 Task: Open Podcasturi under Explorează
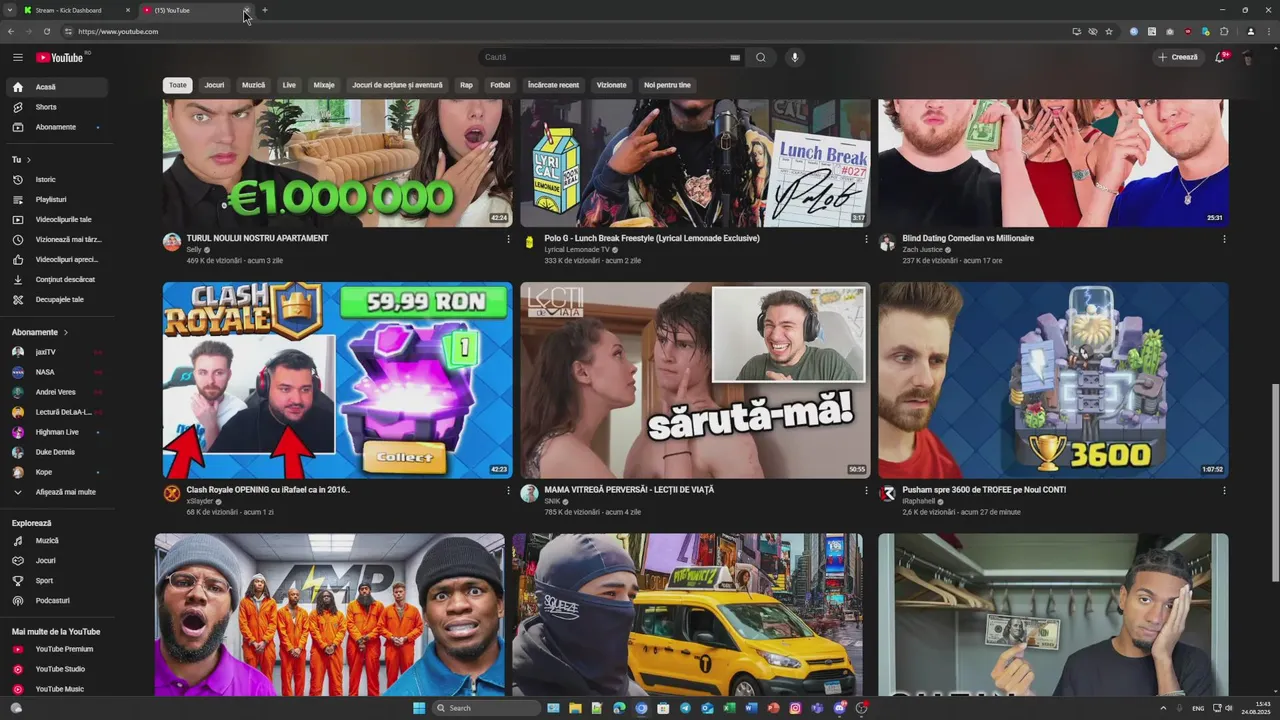pos(55,601)
